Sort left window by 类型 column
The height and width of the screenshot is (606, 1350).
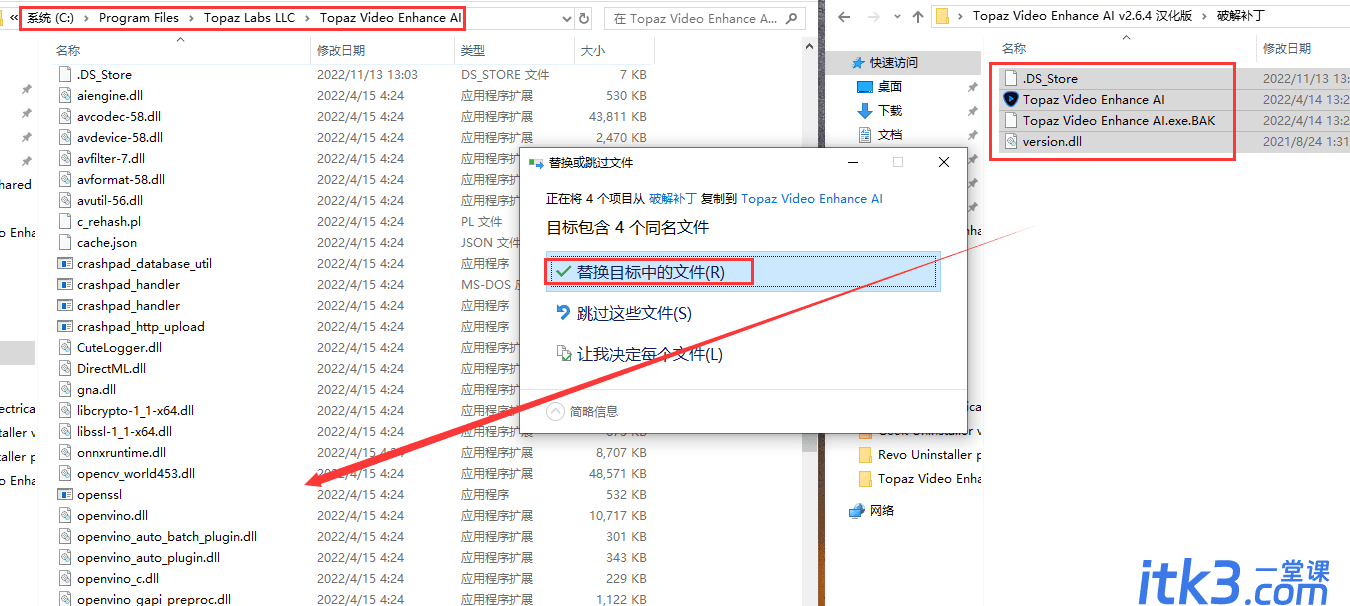(473, 50)
